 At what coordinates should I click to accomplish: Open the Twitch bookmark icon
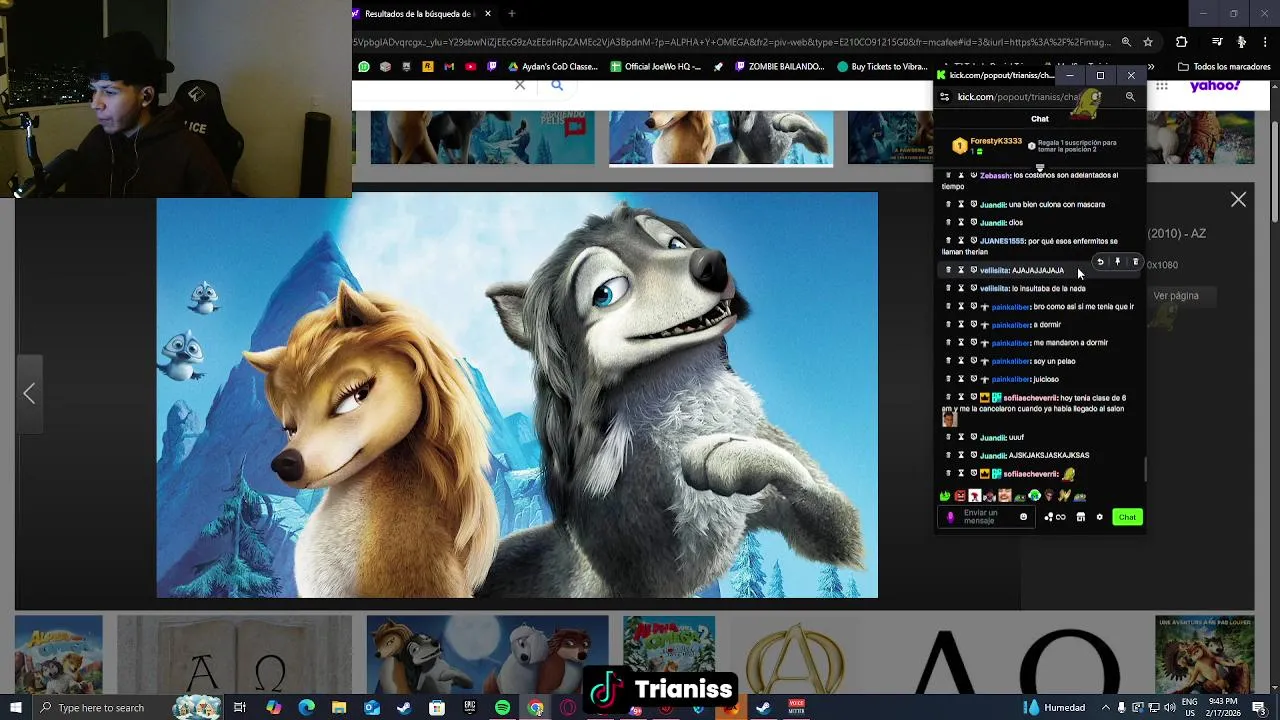(x=491, y=67)
